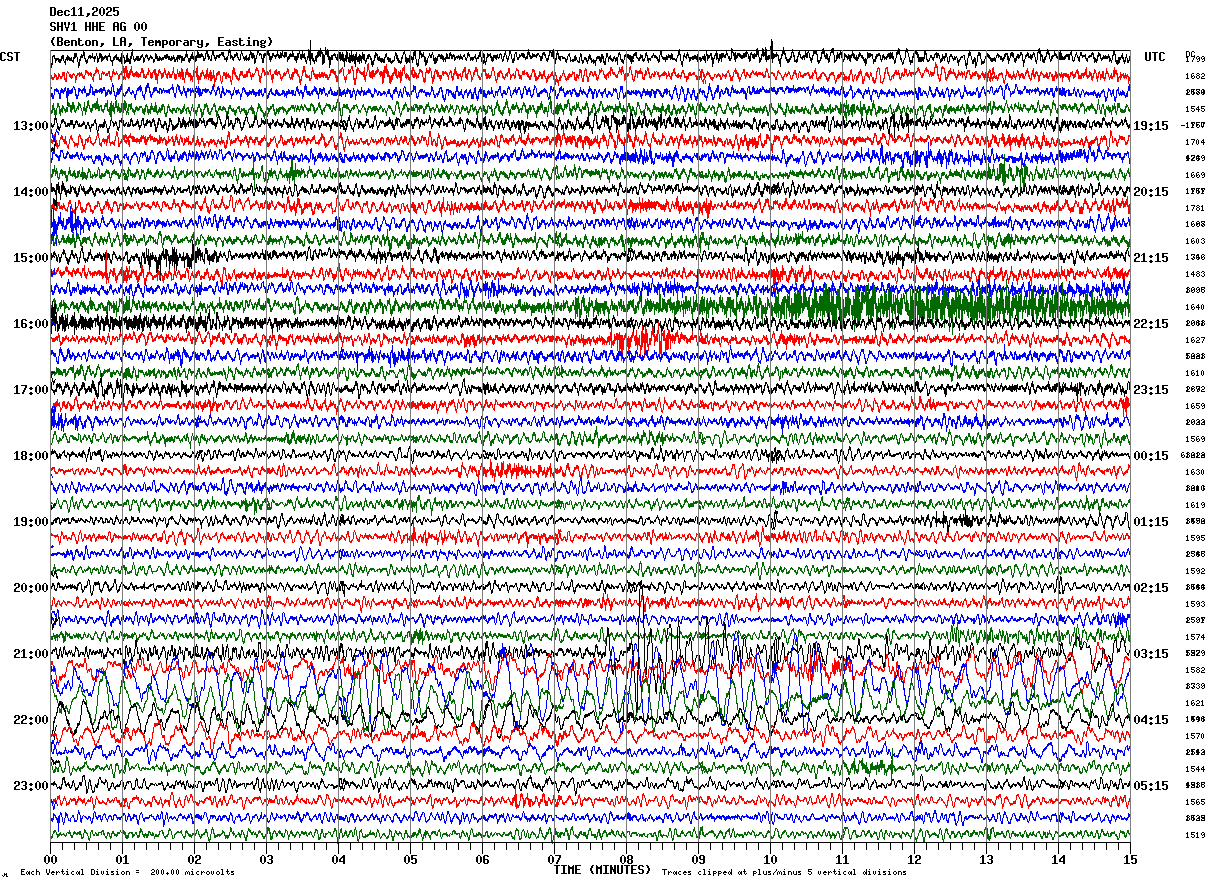
Task: Click the DC offset value 1669
Action: coord(1195,175)
